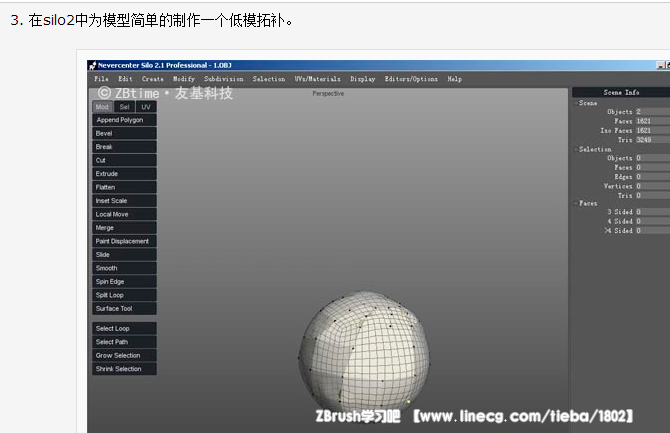The height and width of the screenshot is (433, 670).
Task: Open the Modify menu
Action: (x=184, y=79)
